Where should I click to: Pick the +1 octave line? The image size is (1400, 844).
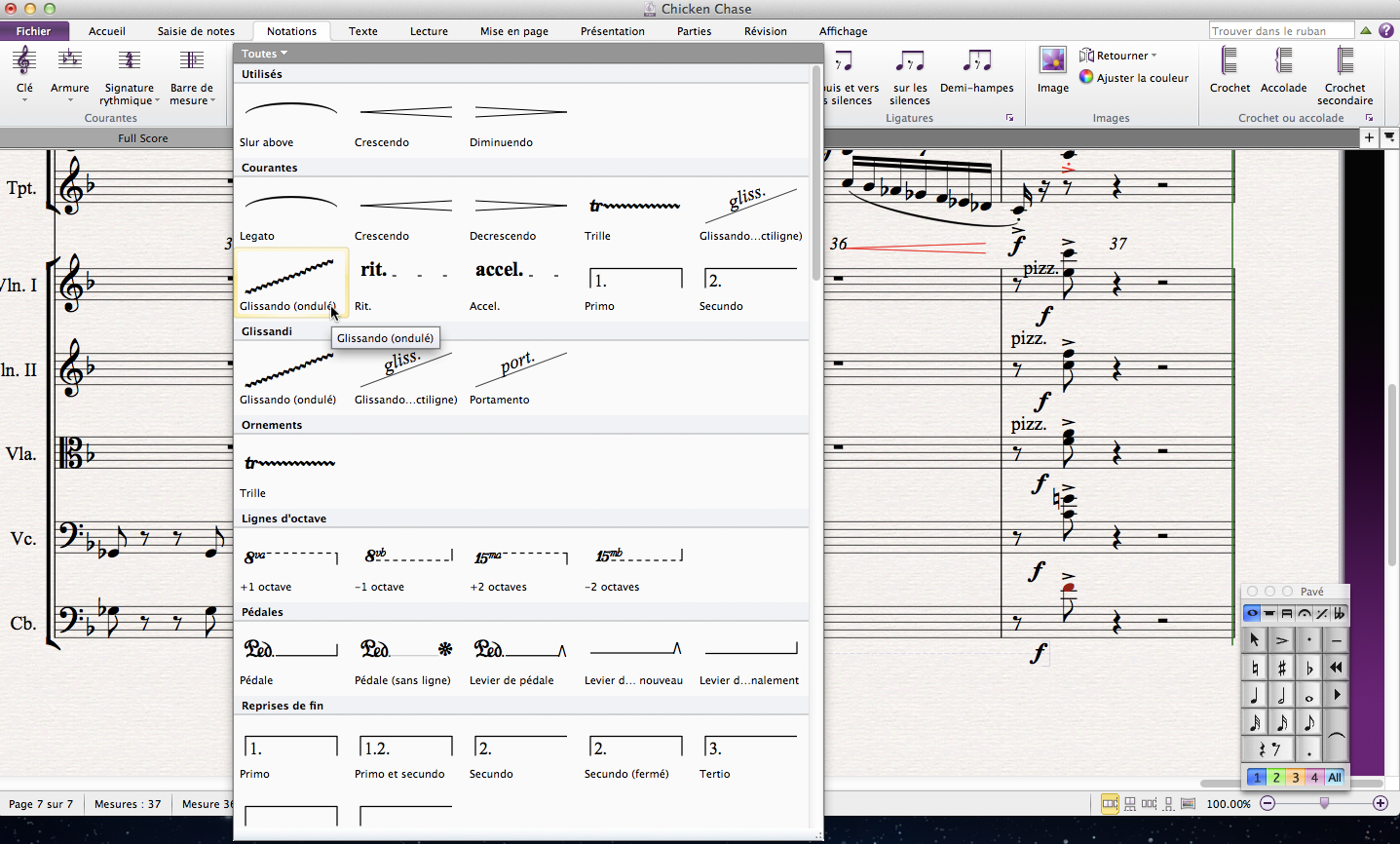tap(290, 557)
